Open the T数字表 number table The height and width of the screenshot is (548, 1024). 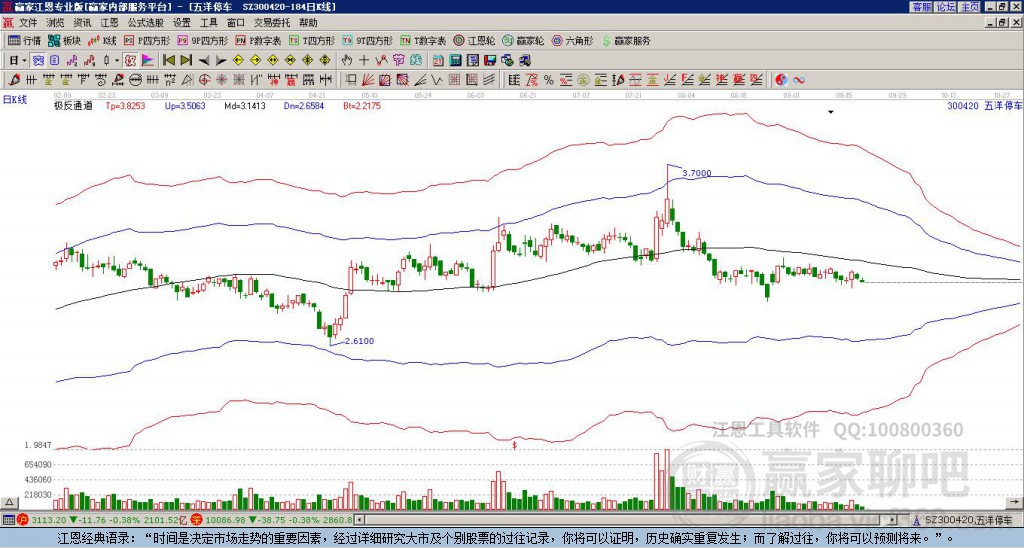pyautogui.click(x=423, y=40)
